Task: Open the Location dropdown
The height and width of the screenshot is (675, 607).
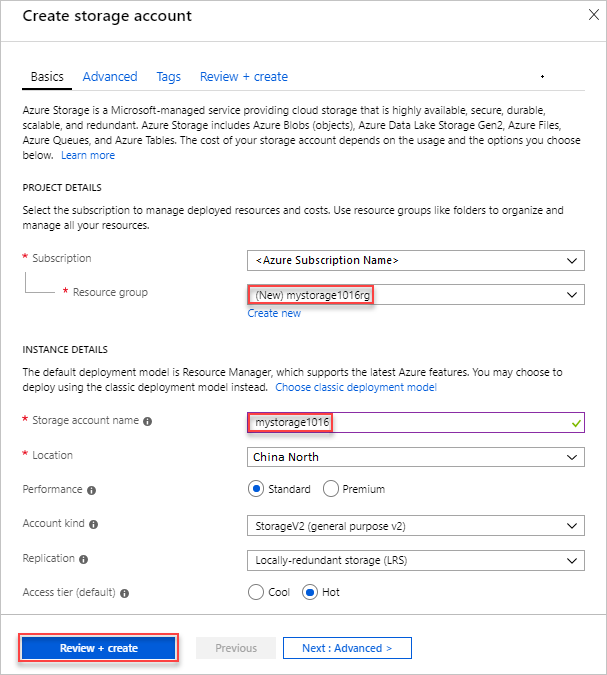Action: pyautogui.click(x=415, y=457)
